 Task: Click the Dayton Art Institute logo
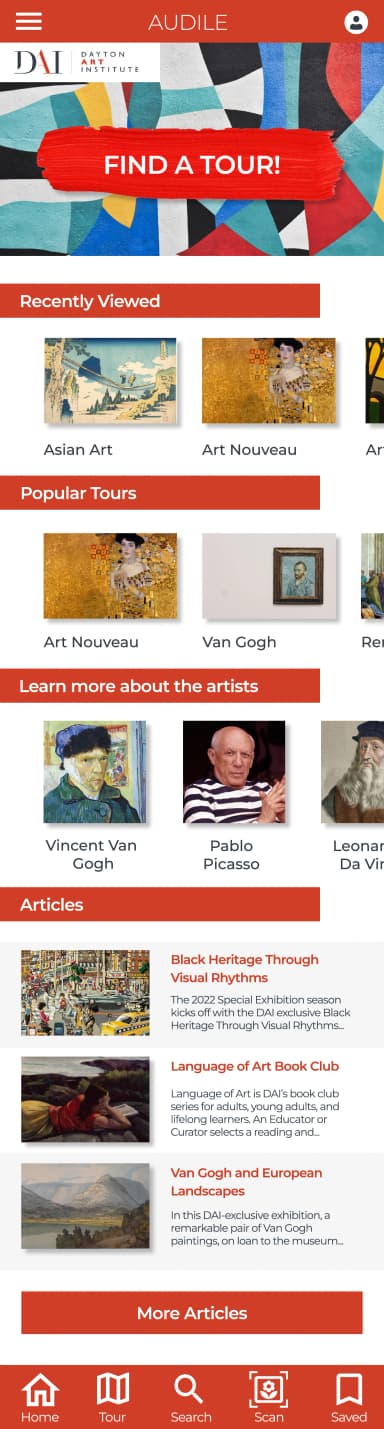(80, 62)
